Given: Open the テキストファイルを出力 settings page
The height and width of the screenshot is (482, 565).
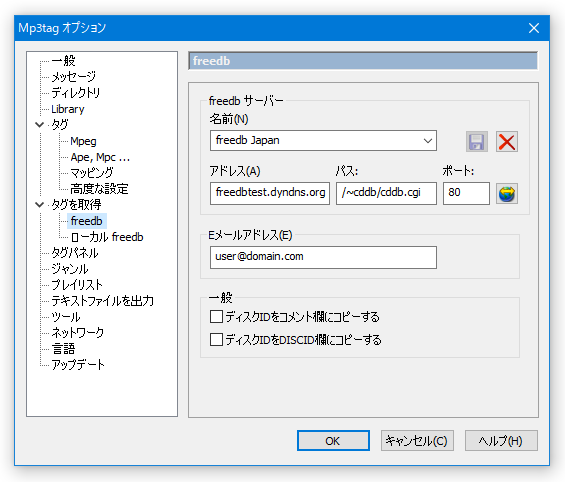Looking at the screenshot, I should click(102, 301).
